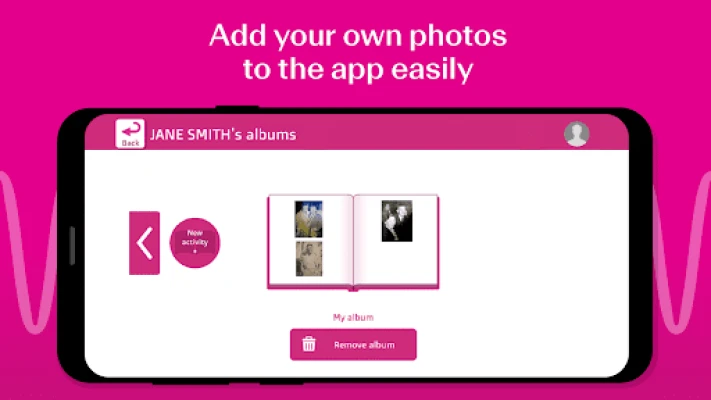Click the JANE SMITH's albums title
Viewport: 711px width, 400px height.
(223, 135)
